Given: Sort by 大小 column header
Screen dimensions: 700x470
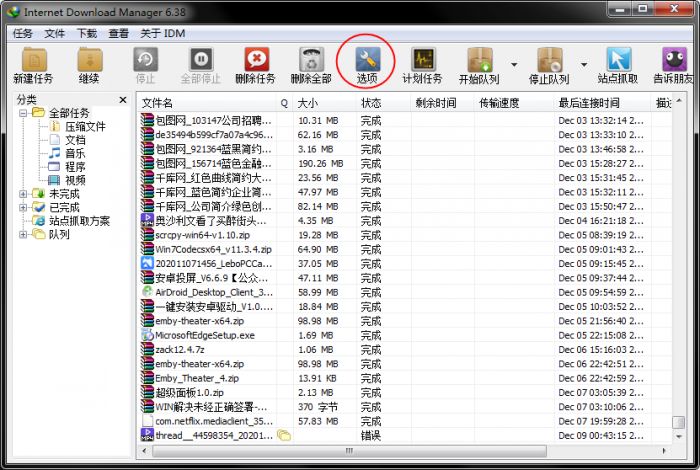Looking at the screenshot, I should tap(325, 103).
